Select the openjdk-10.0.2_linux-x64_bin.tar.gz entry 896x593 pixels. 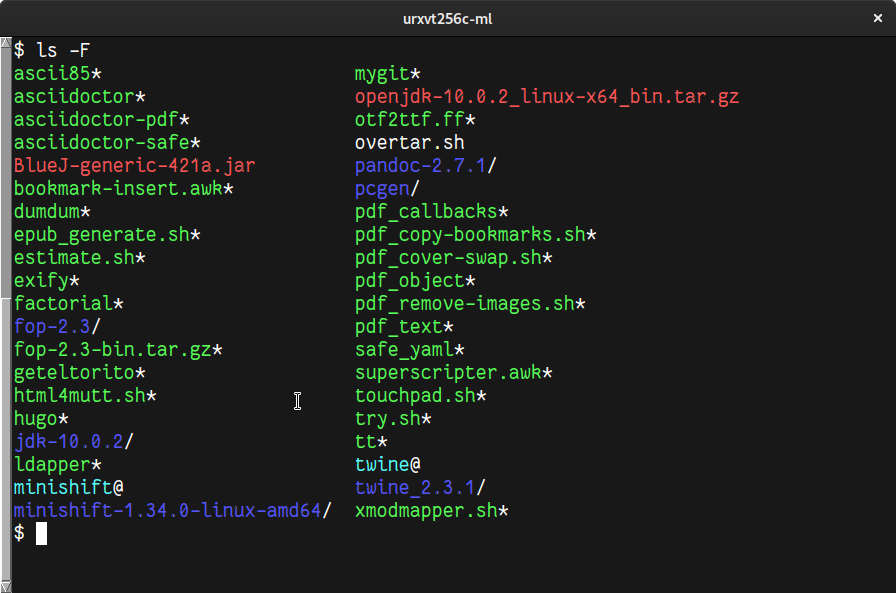546,97
